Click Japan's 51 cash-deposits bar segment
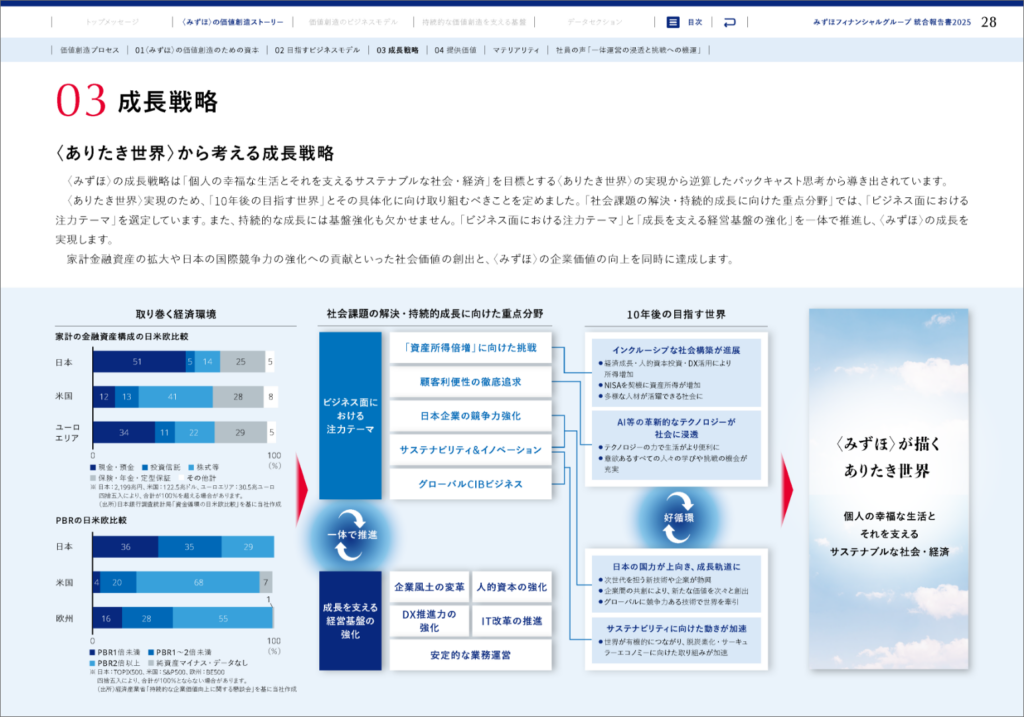Screen dimensions: 1024x717 click(x=139, y=362)
